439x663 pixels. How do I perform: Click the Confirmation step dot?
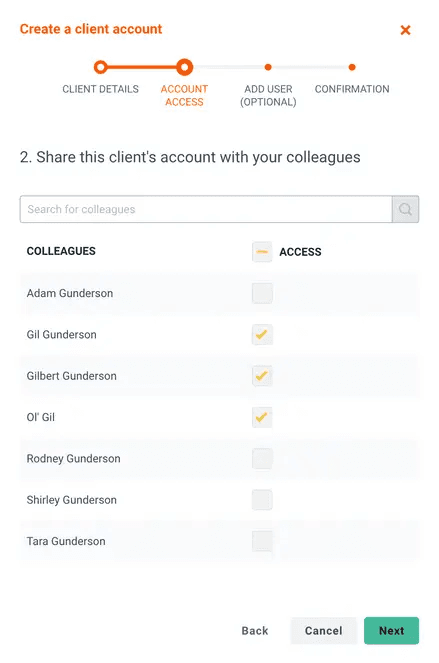pyautogui.click(x=352, y=67)
